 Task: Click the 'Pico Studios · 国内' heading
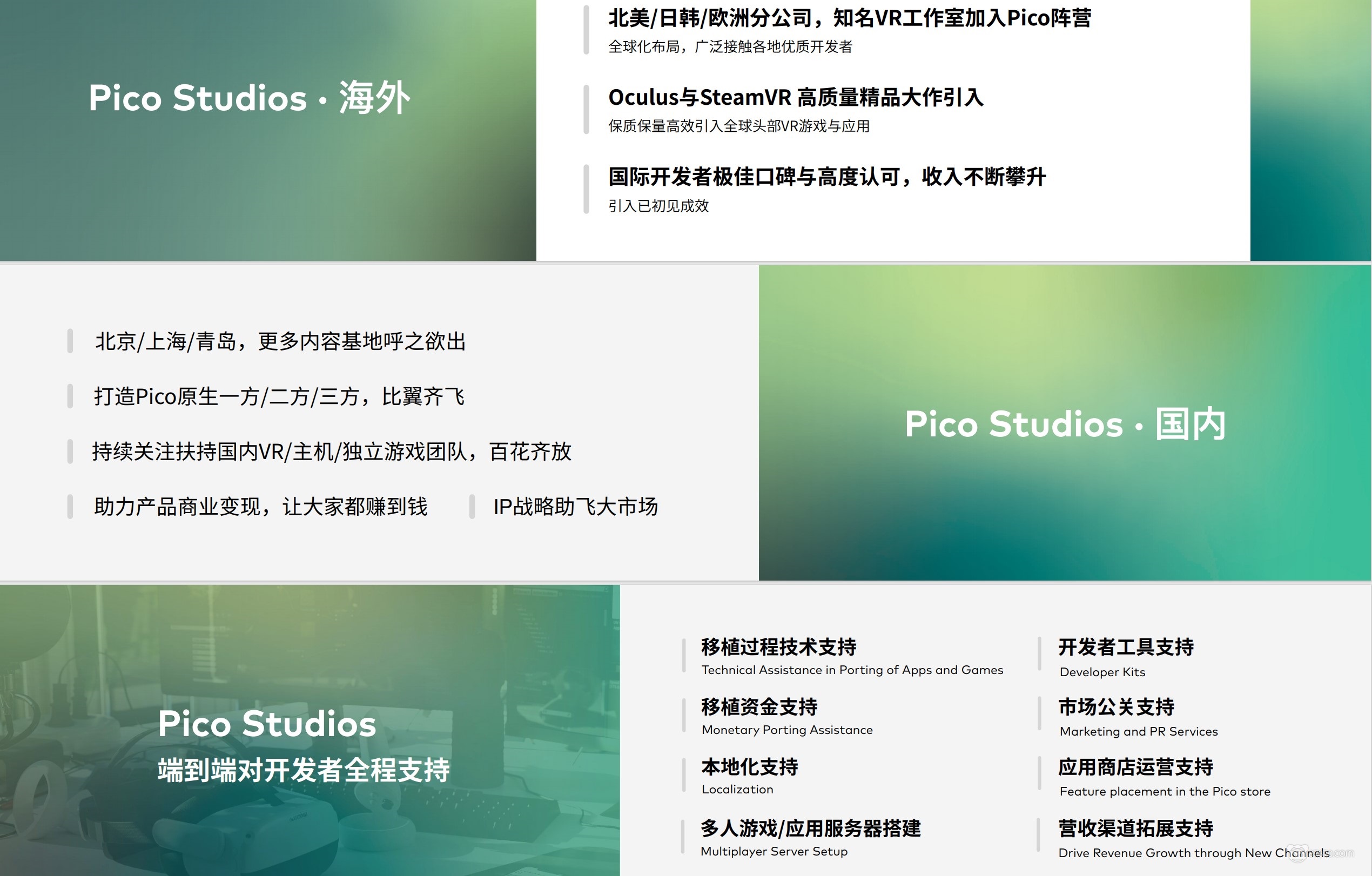tap(1065, 424)
